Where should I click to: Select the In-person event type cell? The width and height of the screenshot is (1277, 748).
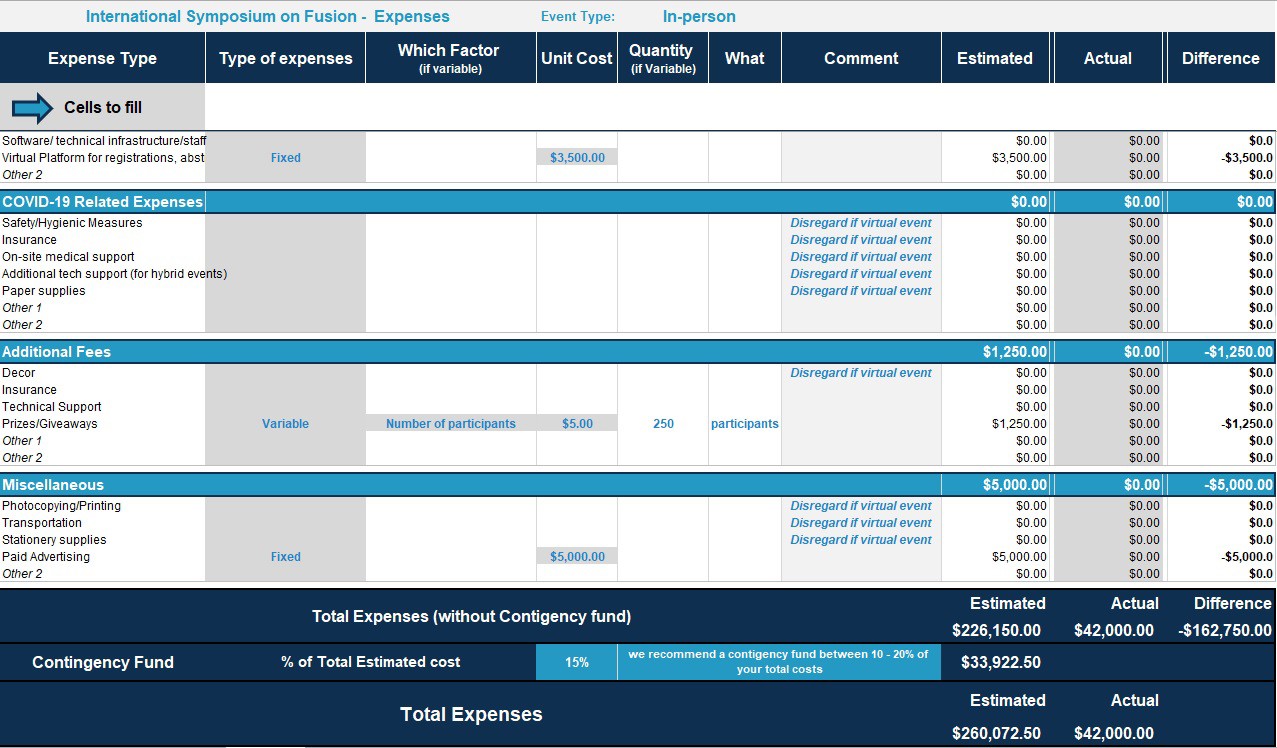coord(698,17)
